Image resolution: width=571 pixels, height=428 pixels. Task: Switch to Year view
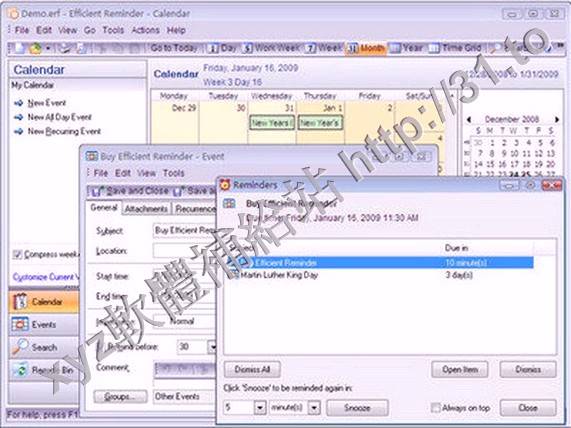click(x=406, y=48)
